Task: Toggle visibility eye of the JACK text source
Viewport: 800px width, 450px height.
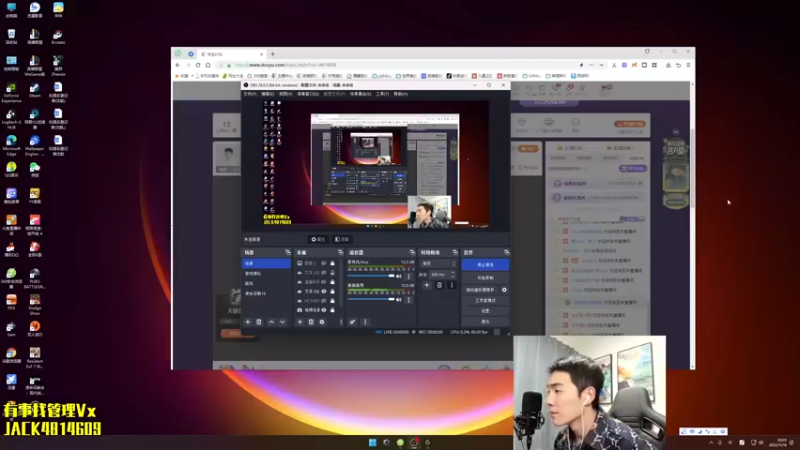Action: tap(323, 301)
